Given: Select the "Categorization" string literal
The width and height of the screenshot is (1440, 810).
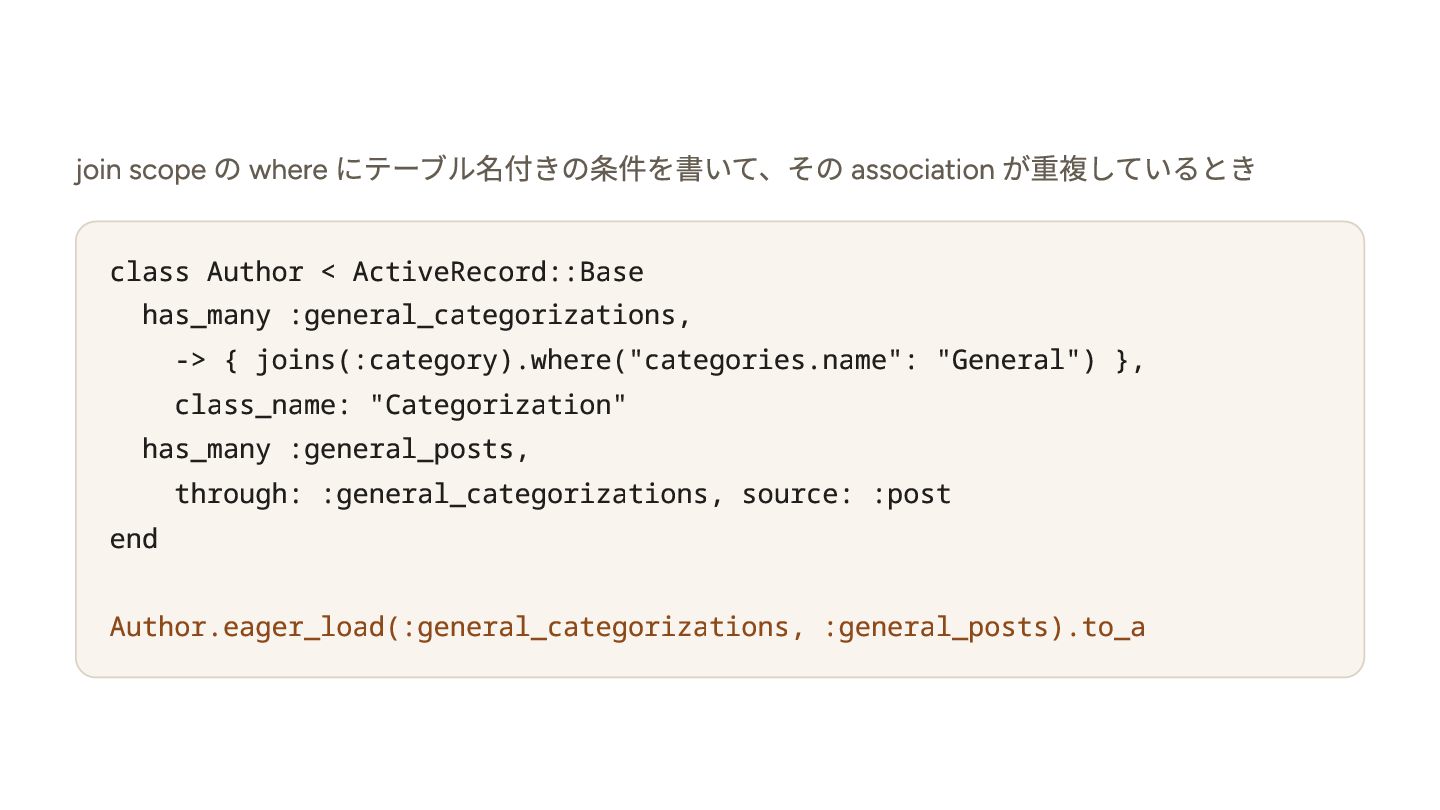Looking at the screenshot, I should pos(506,405).
